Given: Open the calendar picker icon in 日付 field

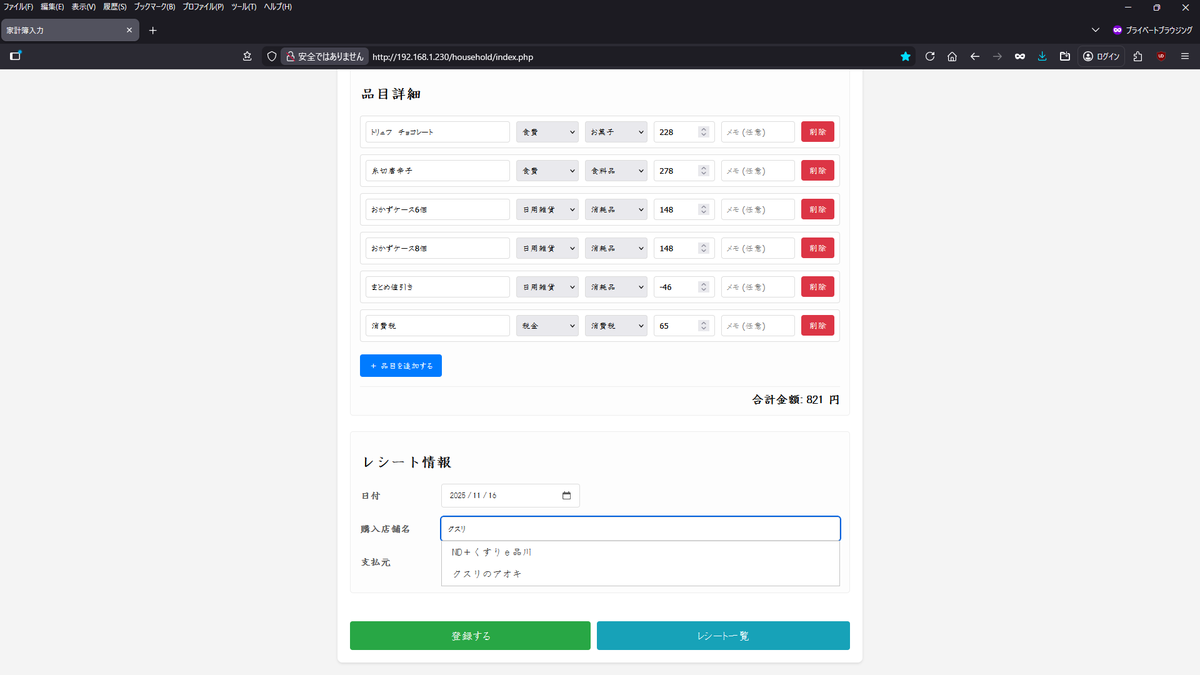Looking at the screenshot, I should (x=566, y=496).
